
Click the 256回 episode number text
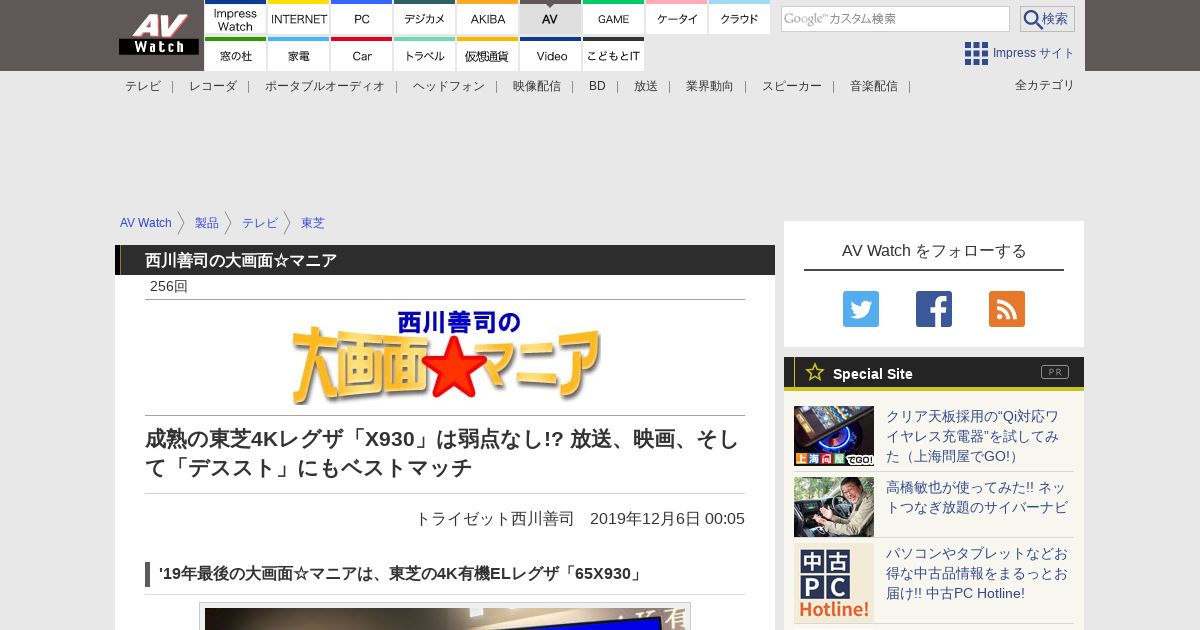[169, 286]
